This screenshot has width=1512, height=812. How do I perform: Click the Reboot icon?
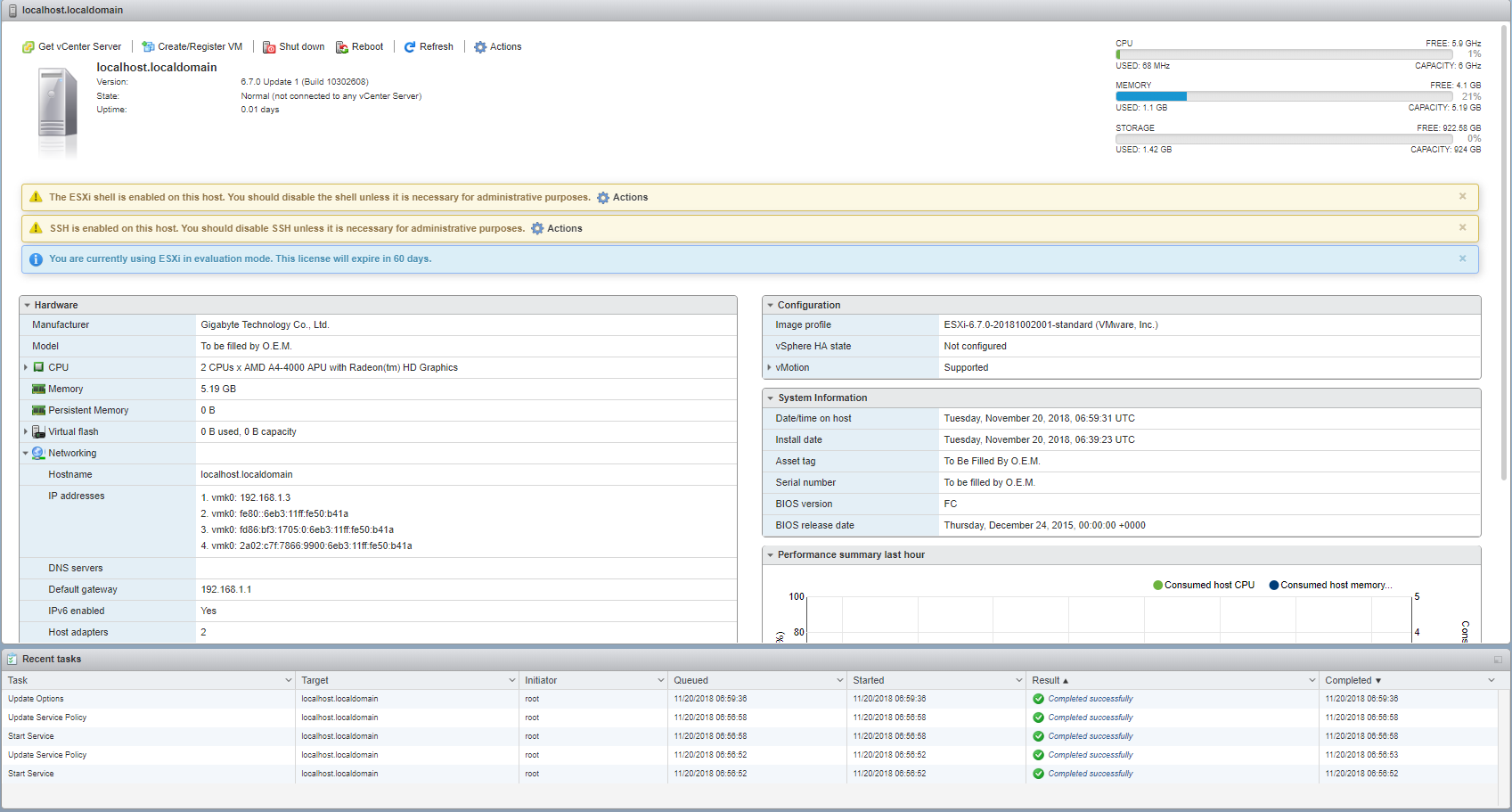tap(342, 47)
